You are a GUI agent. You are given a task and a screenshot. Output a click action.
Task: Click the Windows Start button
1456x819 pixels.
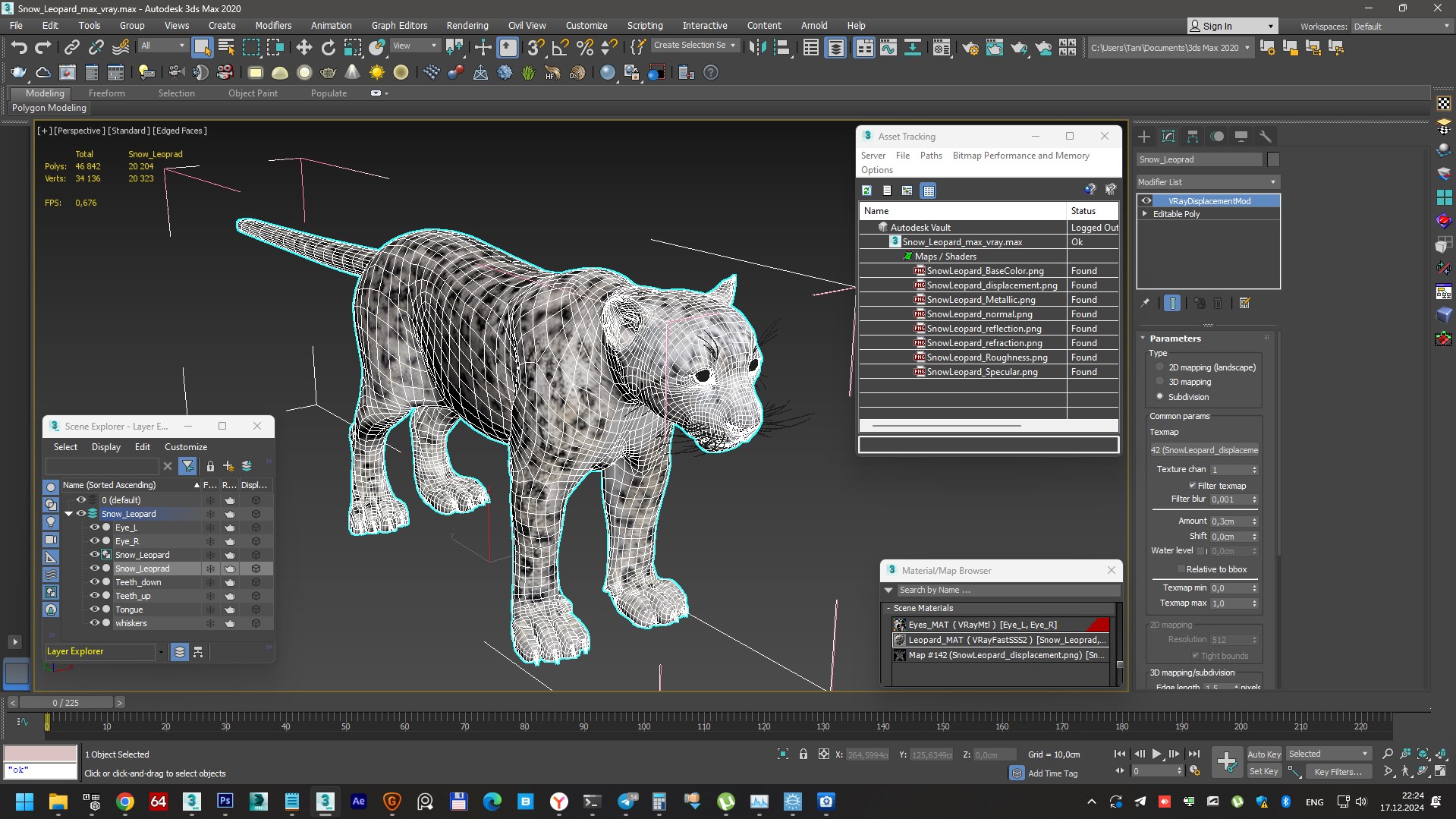[x=24, y=802]
